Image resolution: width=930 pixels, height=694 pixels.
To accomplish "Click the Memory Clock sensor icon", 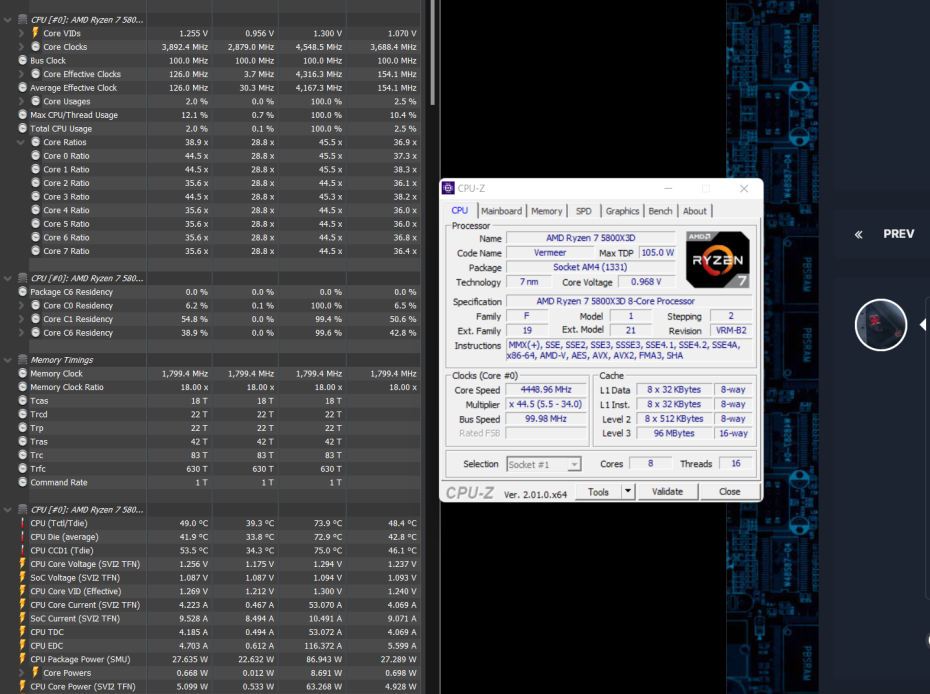I will point(23,373).
